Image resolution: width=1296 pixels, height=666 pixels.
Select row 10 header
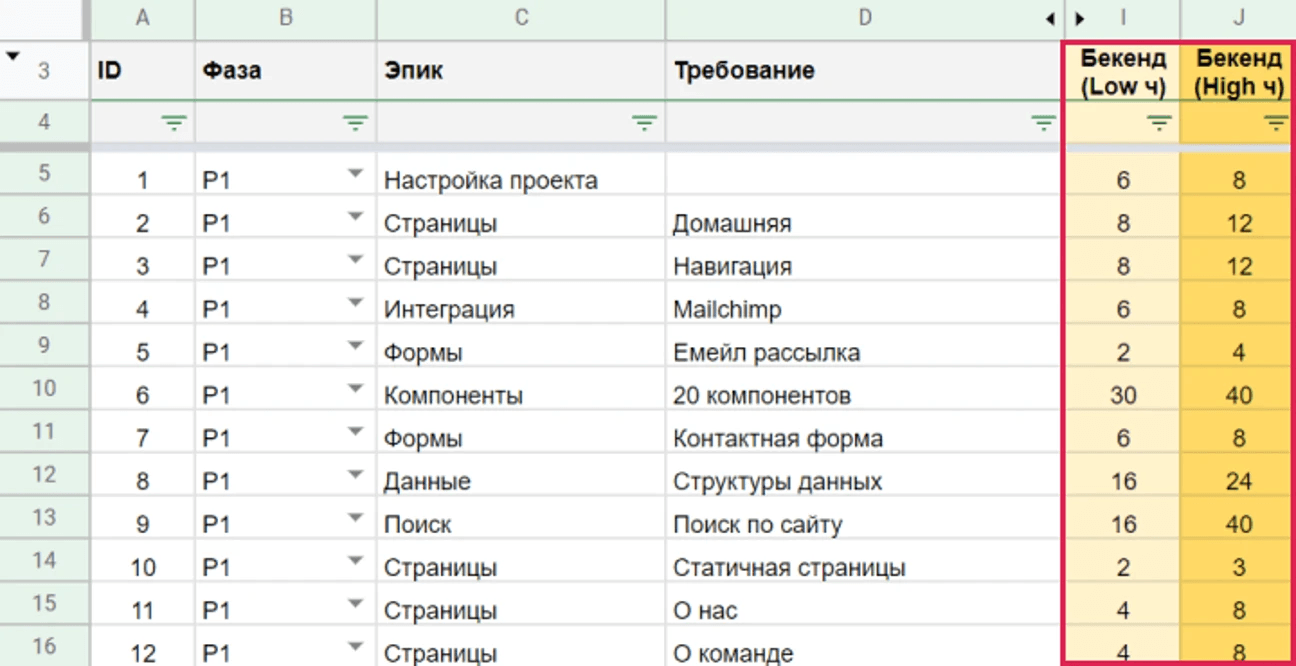(44, 388)
